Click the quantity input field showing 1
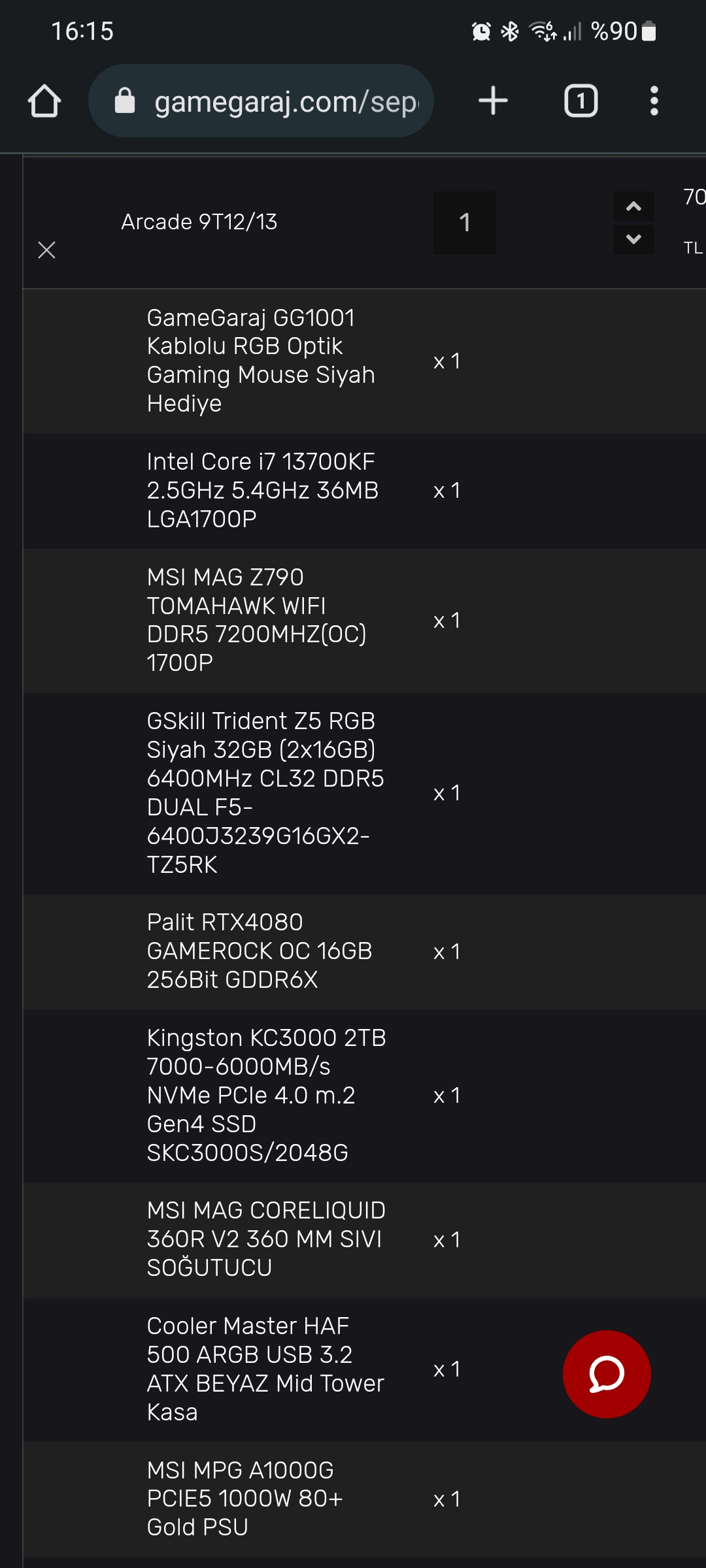 point(464,223)
